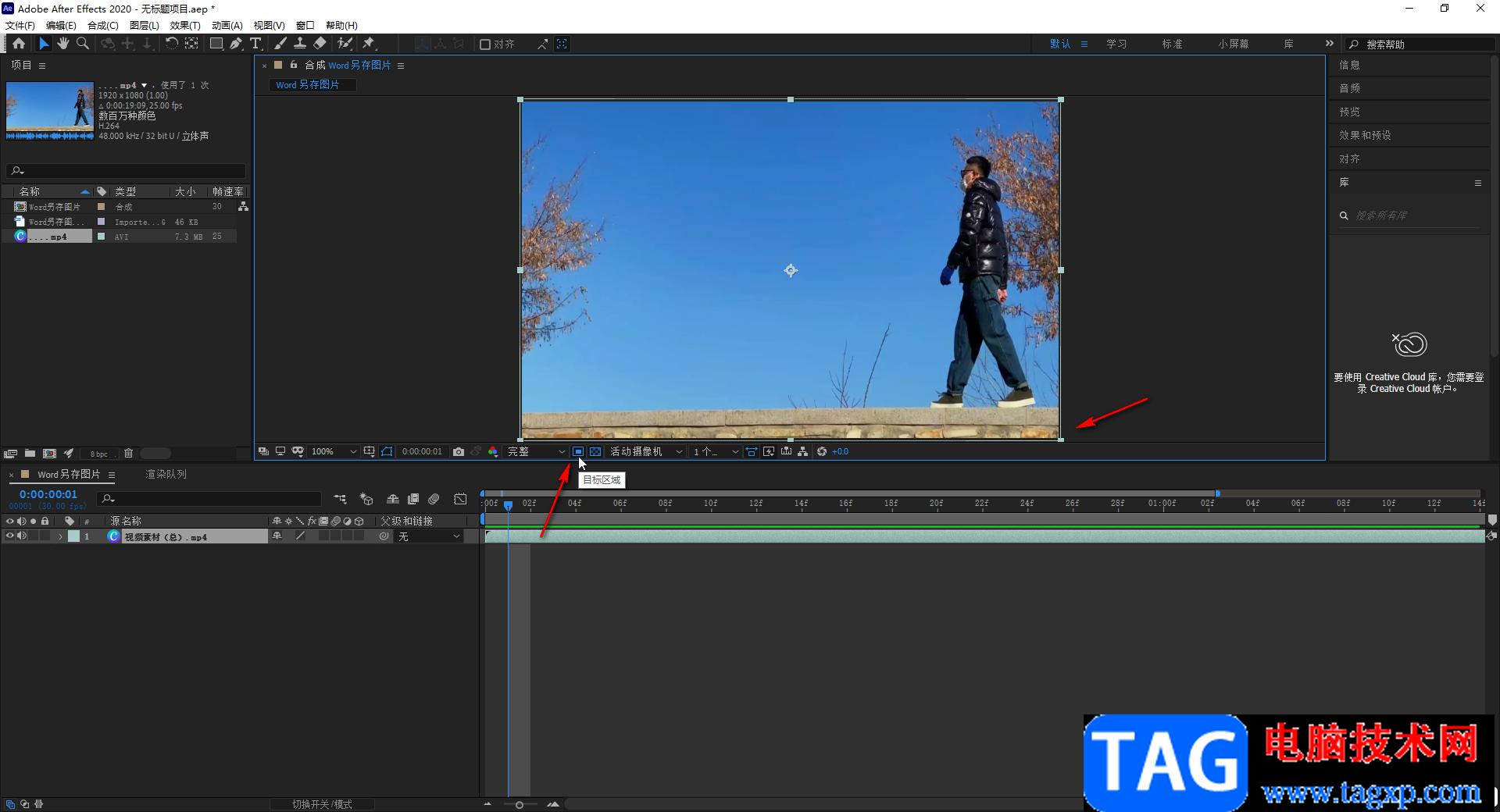This screenshot has width=1500, height=812.
Task: Mute audio of the 视频素材 layer
Action: 22,536
